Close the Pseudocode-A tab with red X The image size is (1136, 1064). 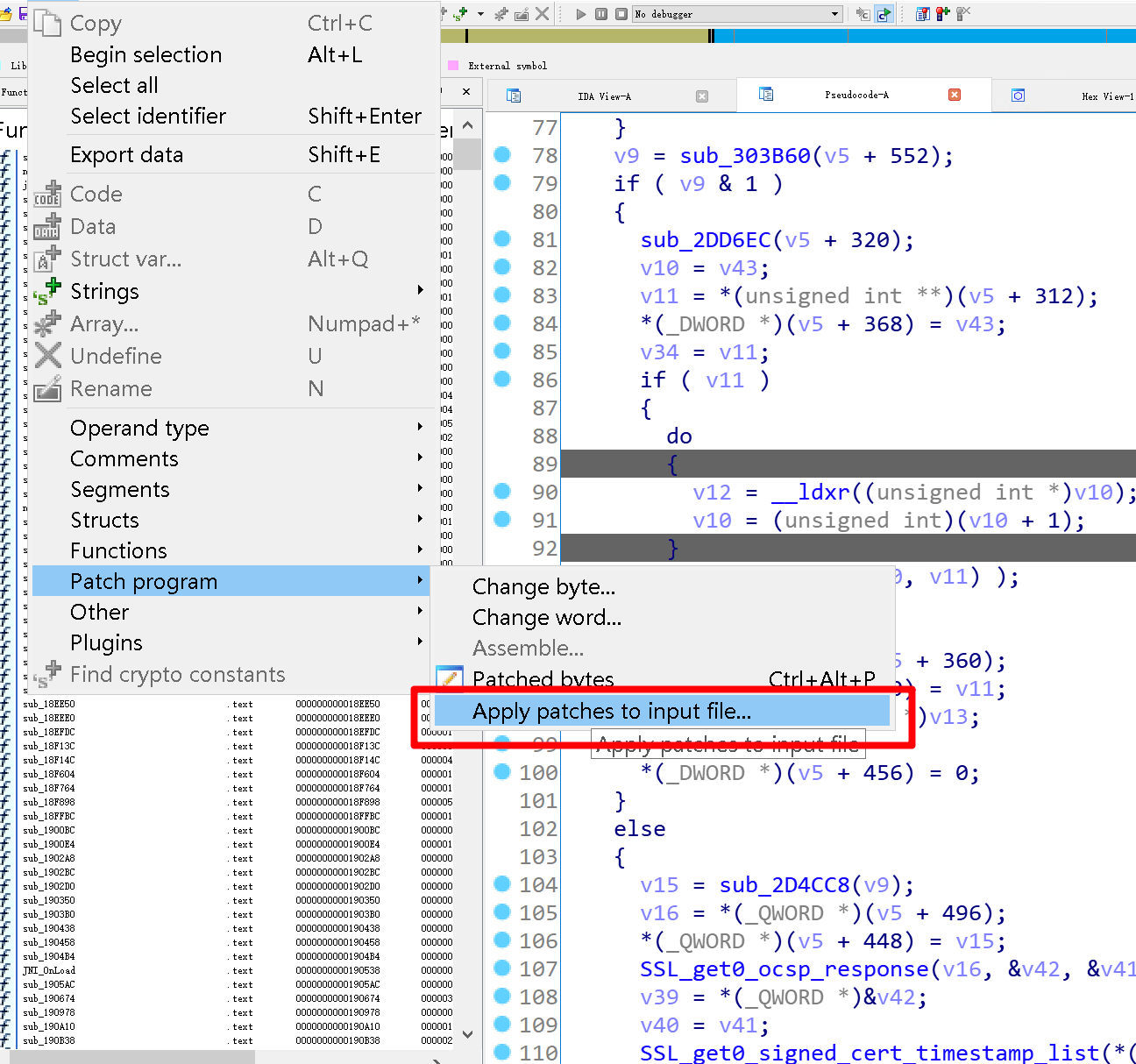955,95
